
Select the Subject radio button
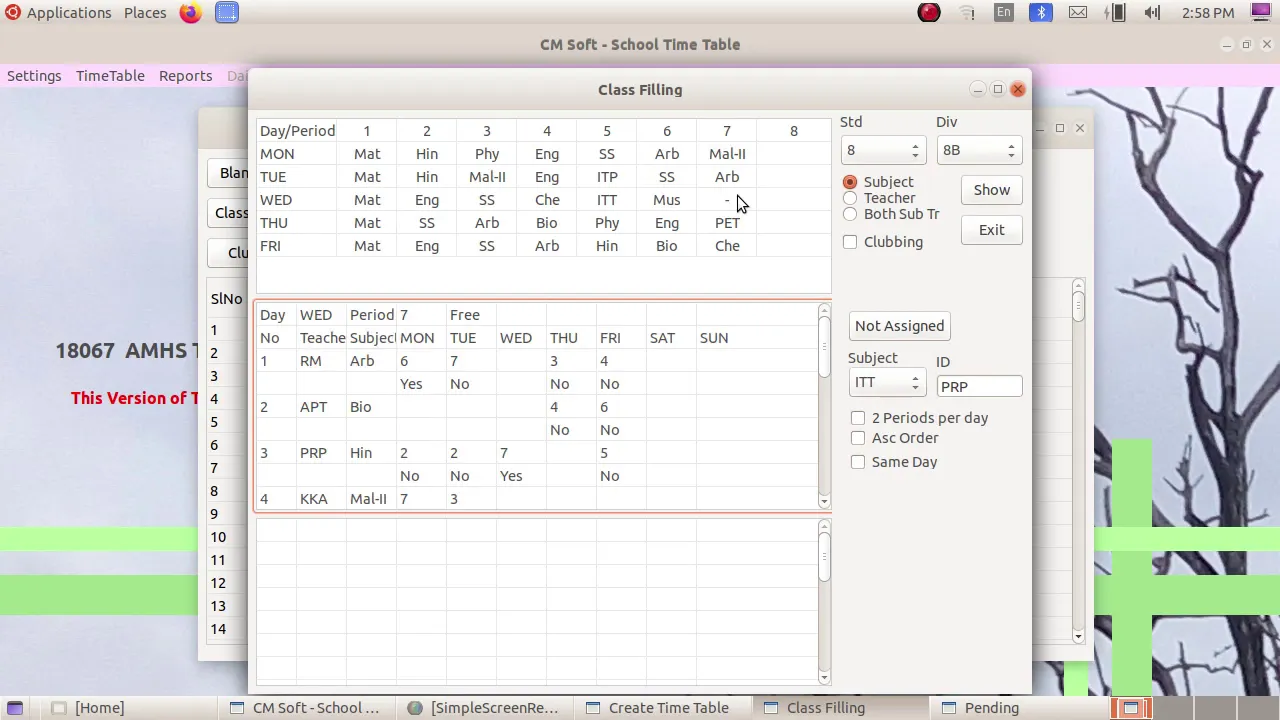(x=850, y=182)
